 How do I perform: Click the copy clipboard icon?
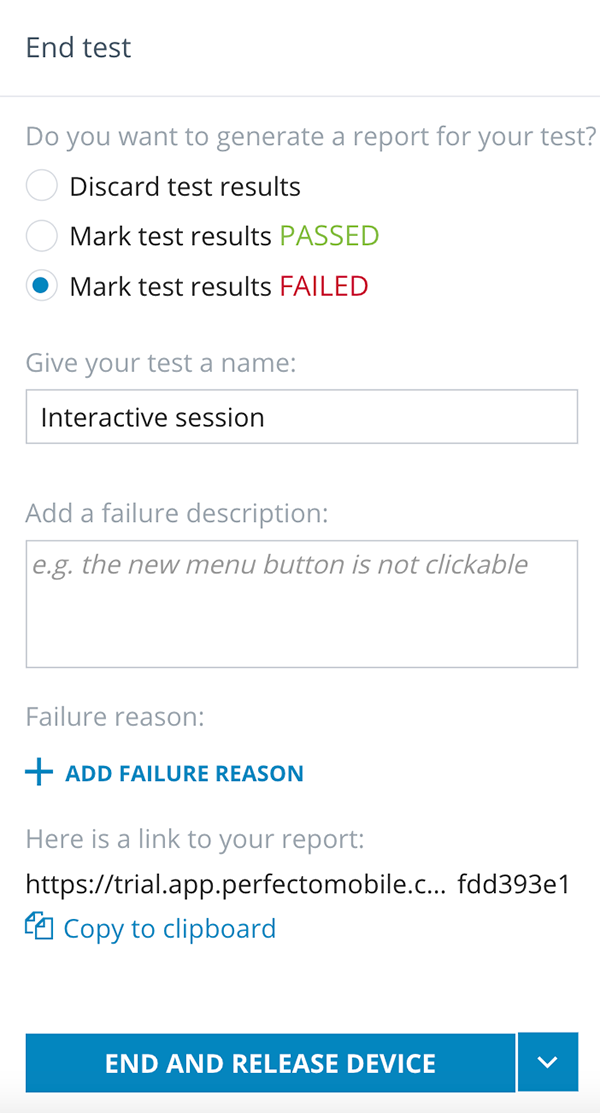coord(39,928)
